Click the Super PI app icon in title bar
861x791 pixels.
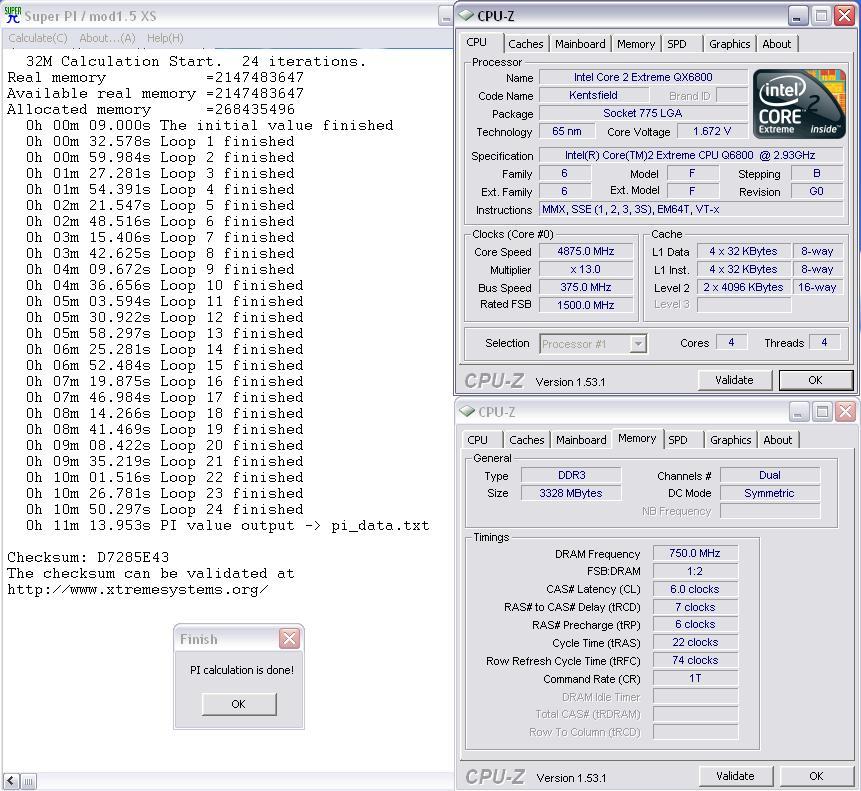click(12, 15)
